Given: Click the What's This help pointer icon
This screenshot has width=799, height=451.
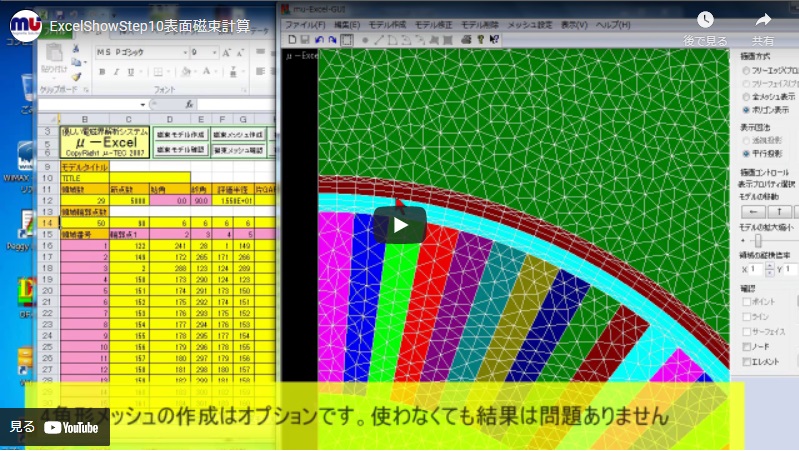Looking at the screenshot, I should 494,39.
